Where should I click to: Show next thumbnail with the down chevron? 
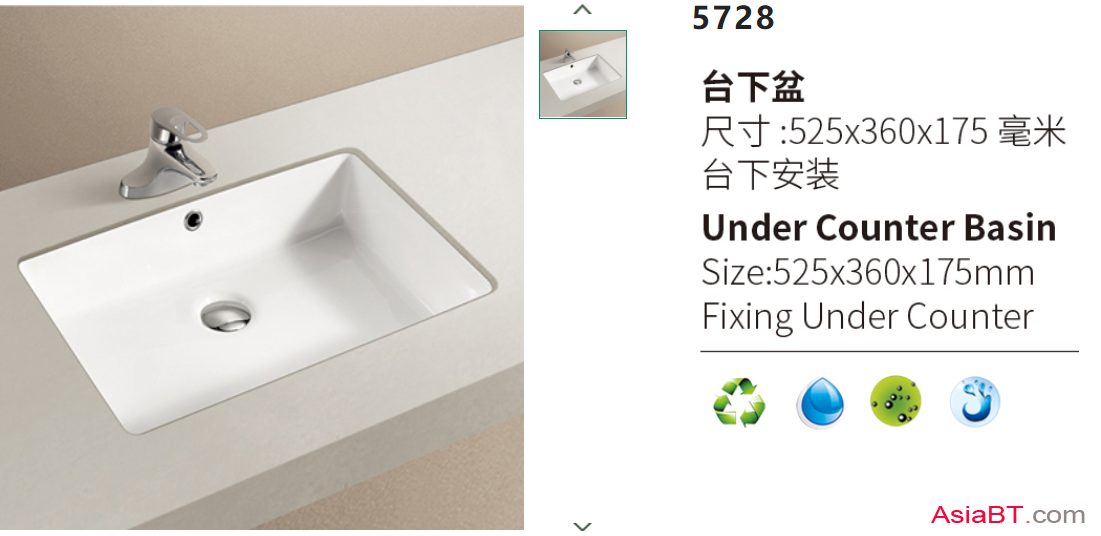point(582,525)
